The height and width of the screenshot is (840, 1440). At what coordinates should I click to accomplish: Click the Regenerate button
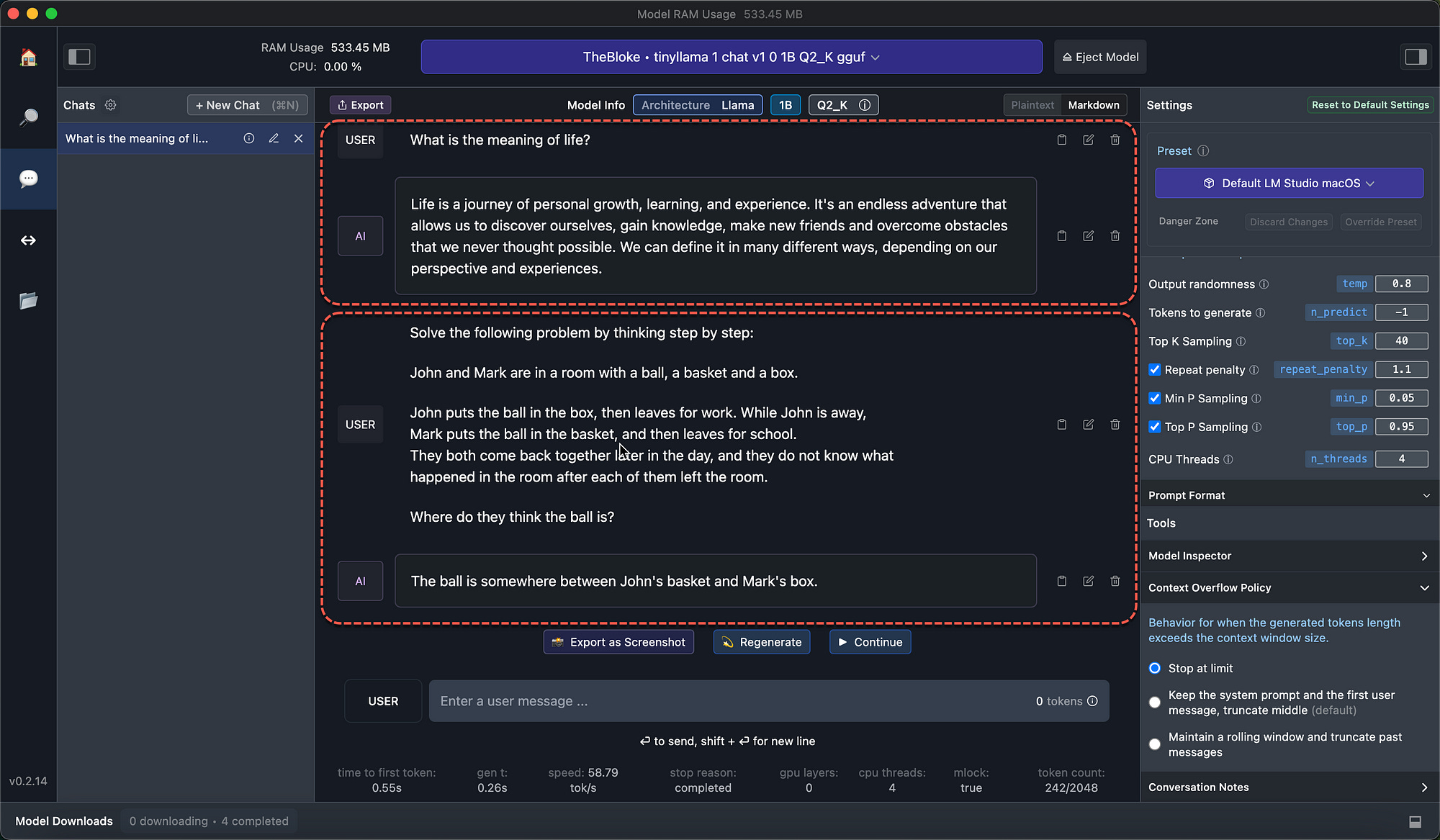[x=761, y=641]
